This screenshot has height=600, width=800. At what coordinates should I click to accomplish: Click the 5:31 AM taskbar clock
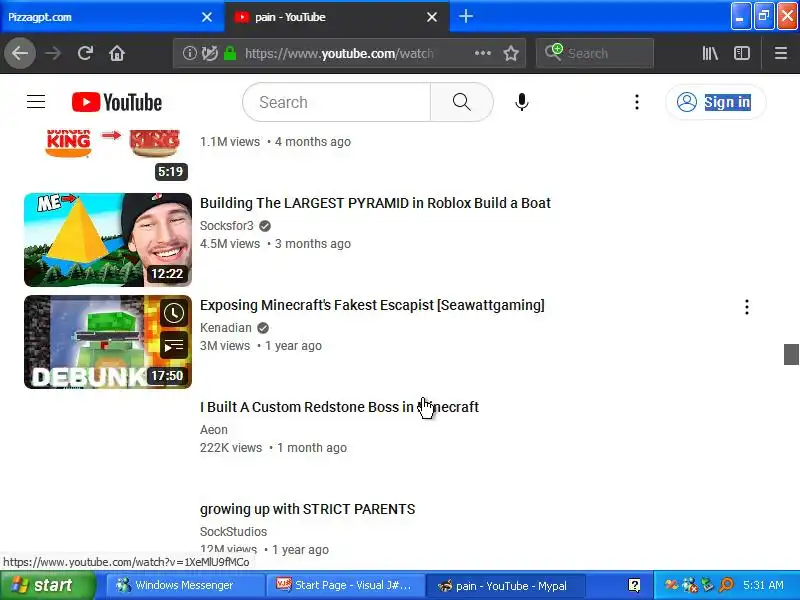tap(763, 585)
